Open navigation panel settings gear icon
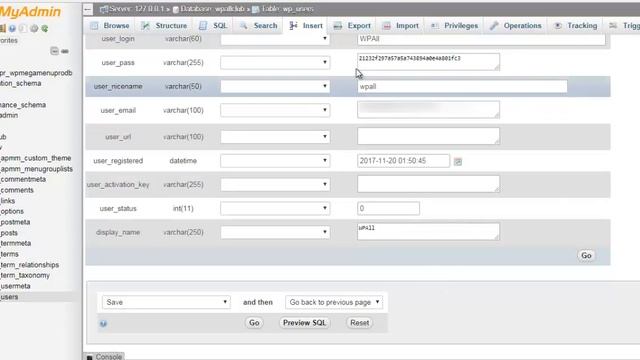The image size is (640, 360). pos(34,29)
